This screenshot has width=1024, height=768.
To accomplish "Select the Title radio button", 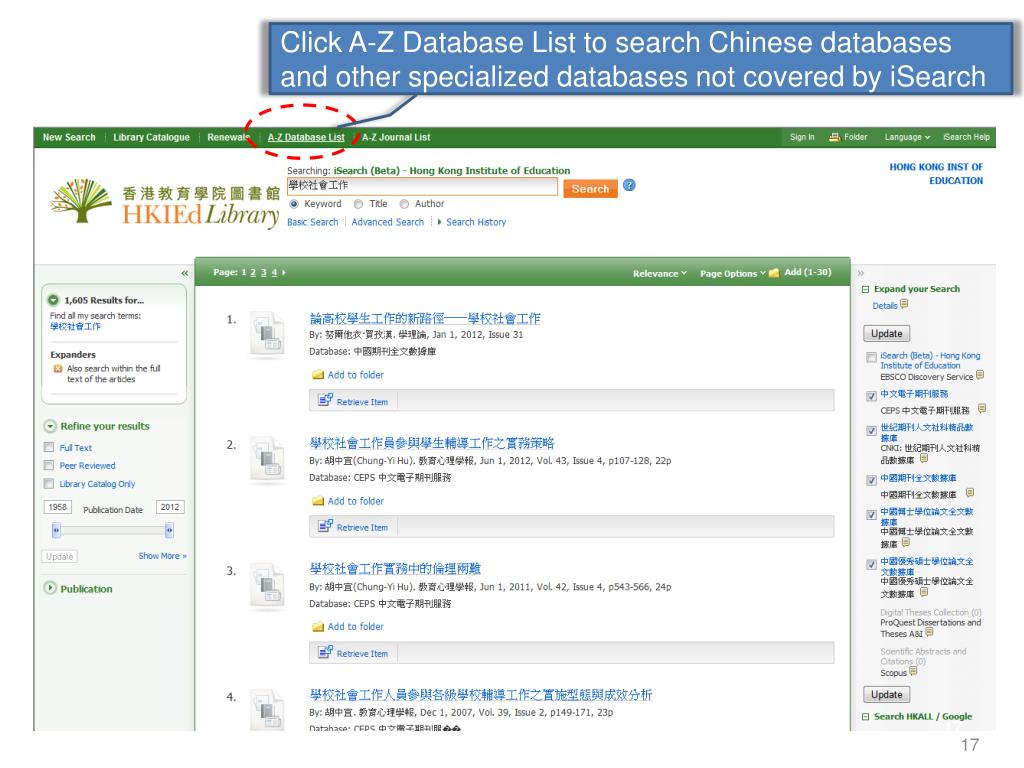I will (x=359, y=204).
